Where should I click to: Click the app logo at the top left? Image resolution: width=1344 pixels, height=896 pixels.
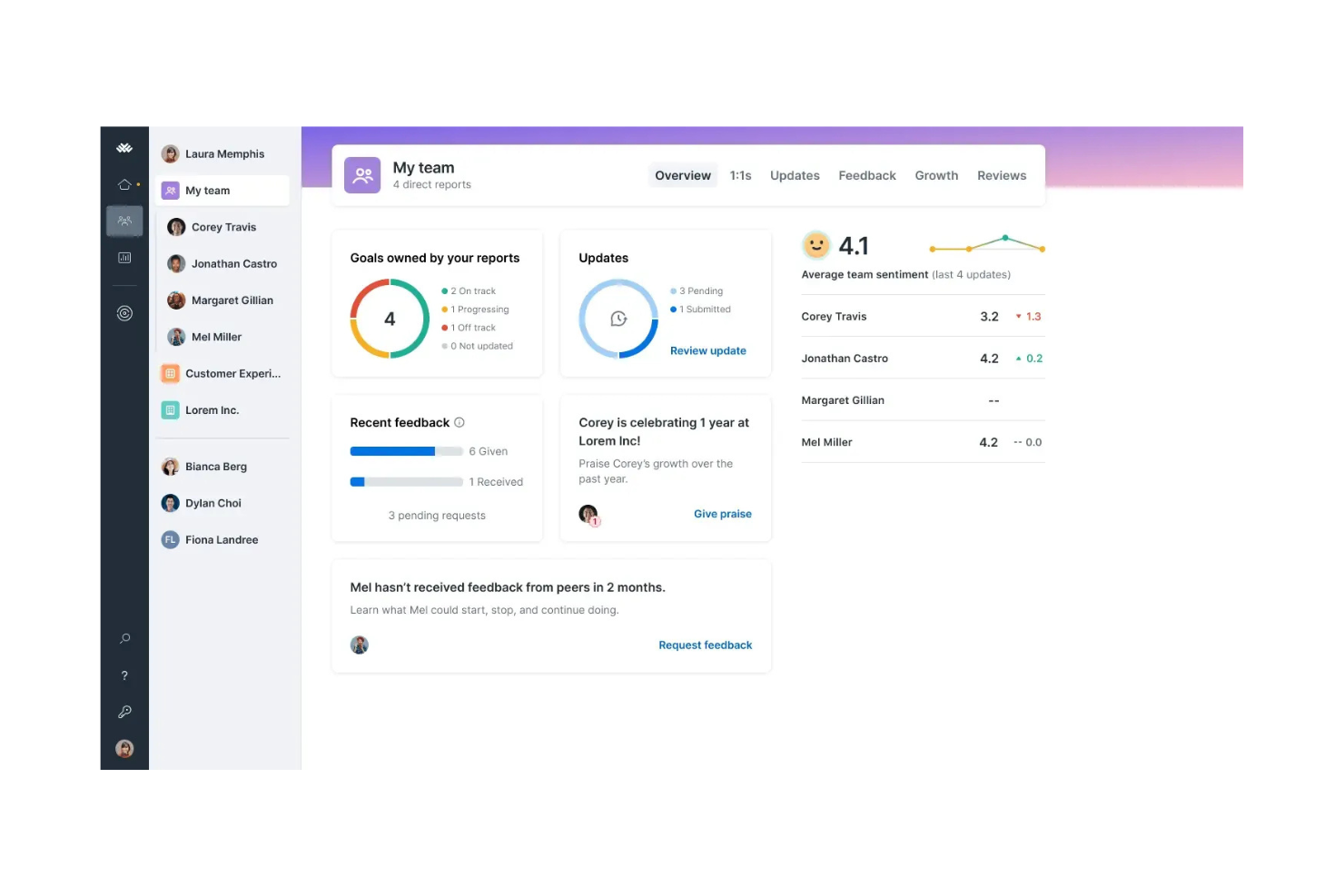(x=124, y=147)
